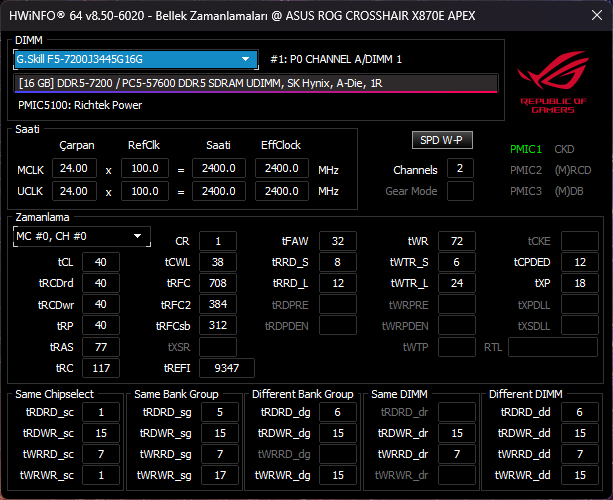Click the tRRD_L value 12

pos(338,283)
